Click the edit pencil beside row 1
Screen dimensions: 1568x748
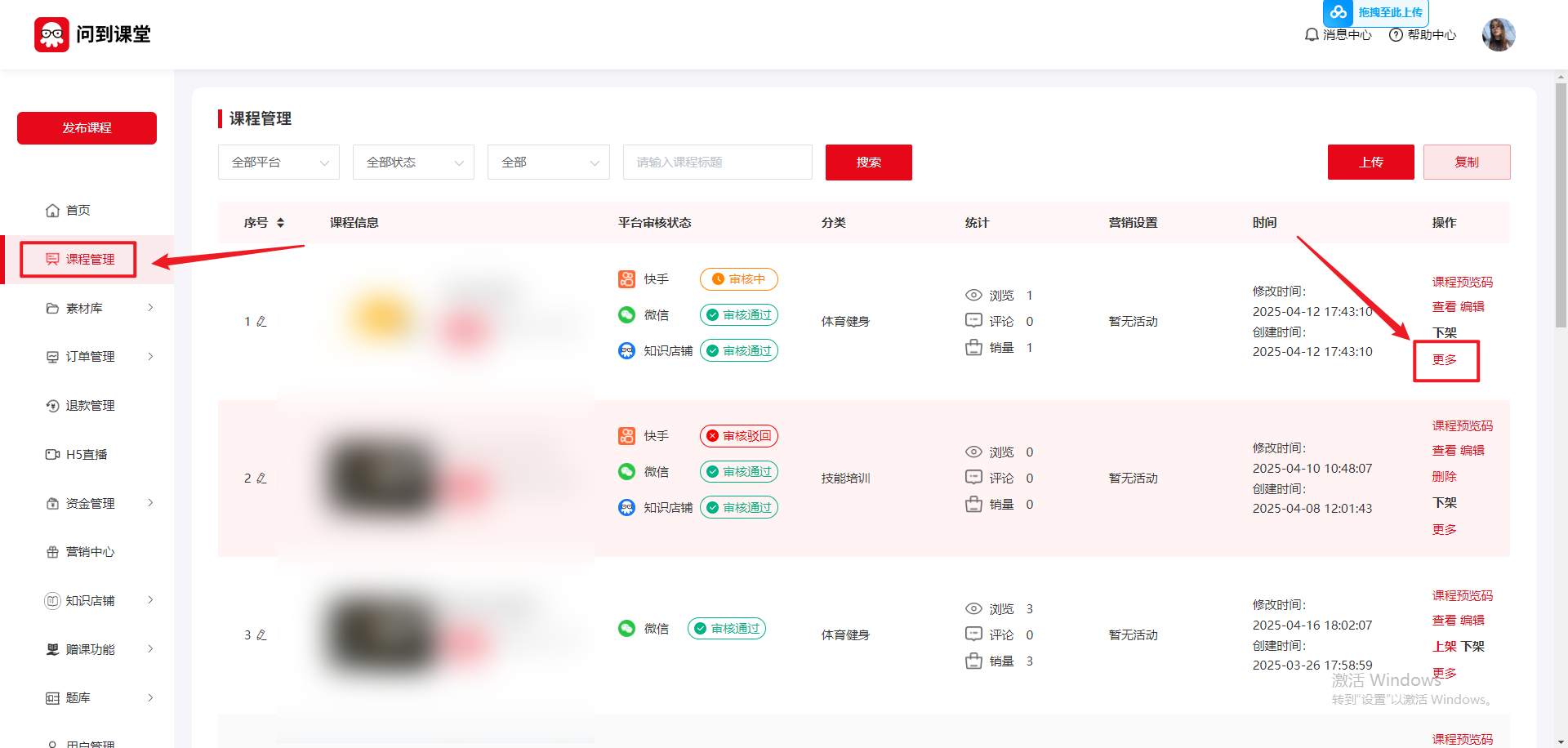[x=261, y=322]
